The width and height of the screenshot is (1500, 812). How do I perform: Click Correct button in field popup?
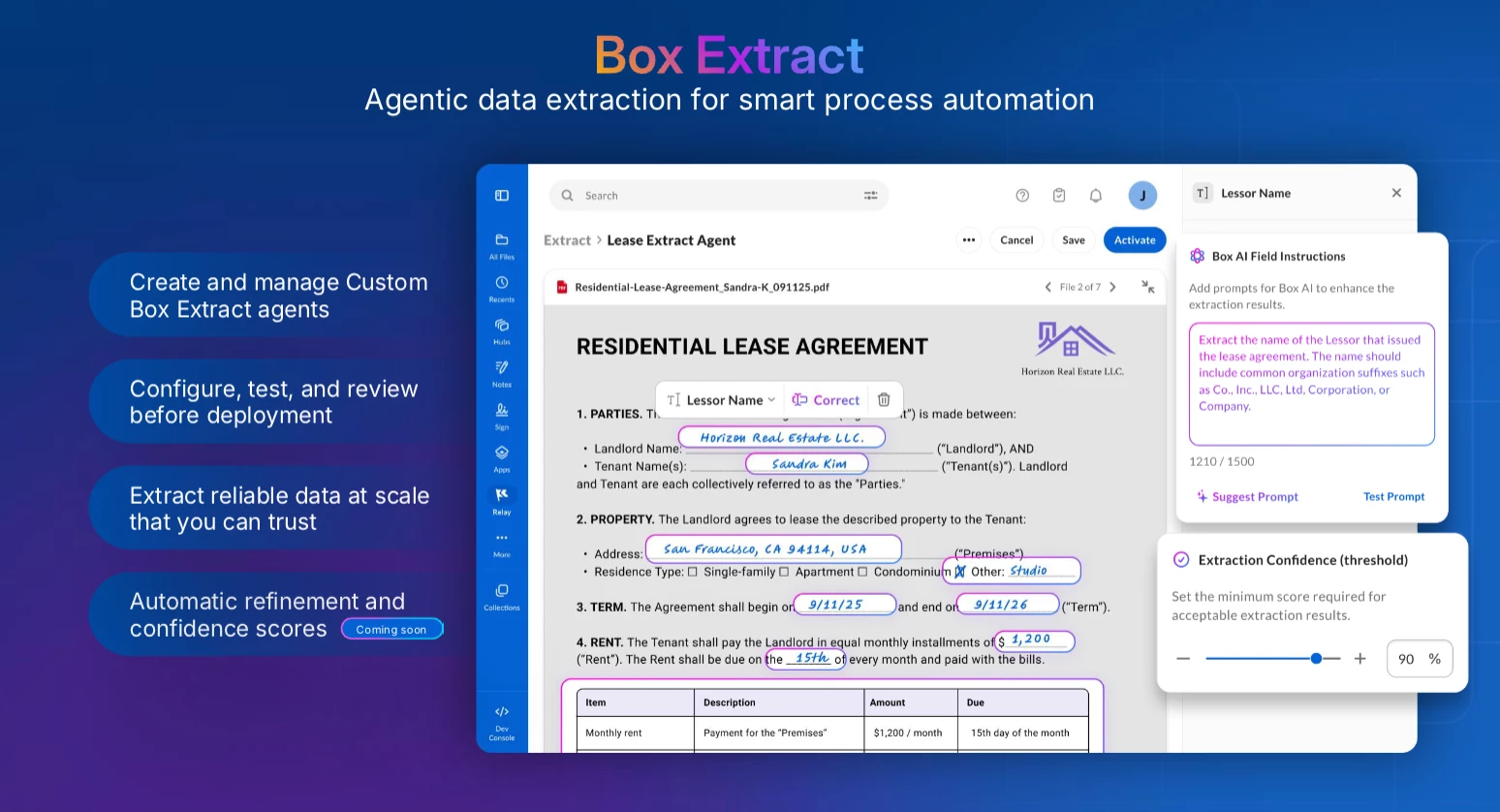click(x=826, y=399)
